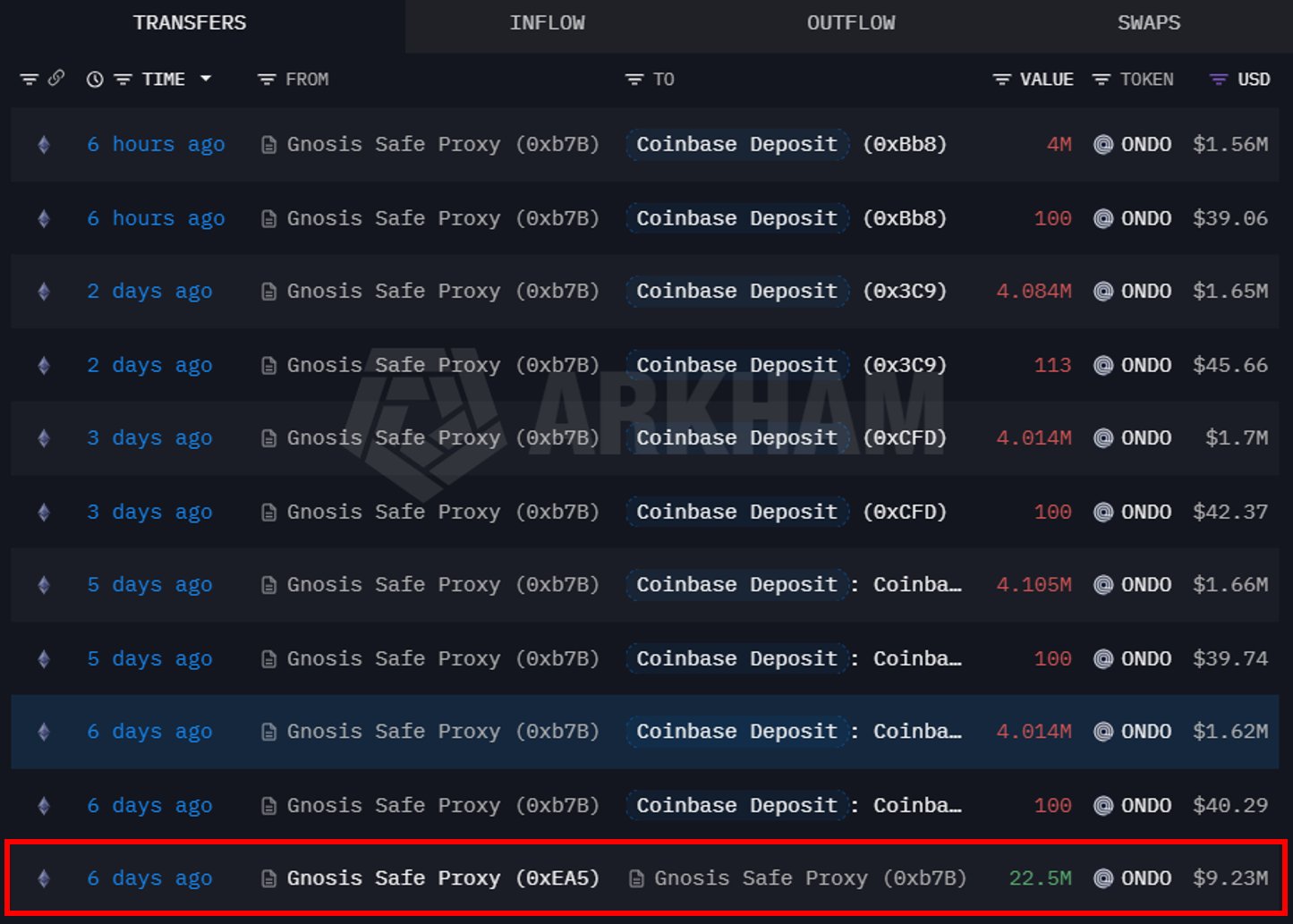
Task: Click the (0xCFD) address in the $1.7M row
Action: click(905, 438)
